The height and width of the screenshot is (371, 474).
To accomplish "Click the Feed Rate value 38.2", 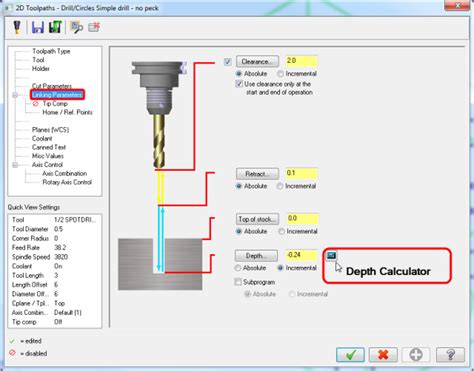I will click(60, 248).
